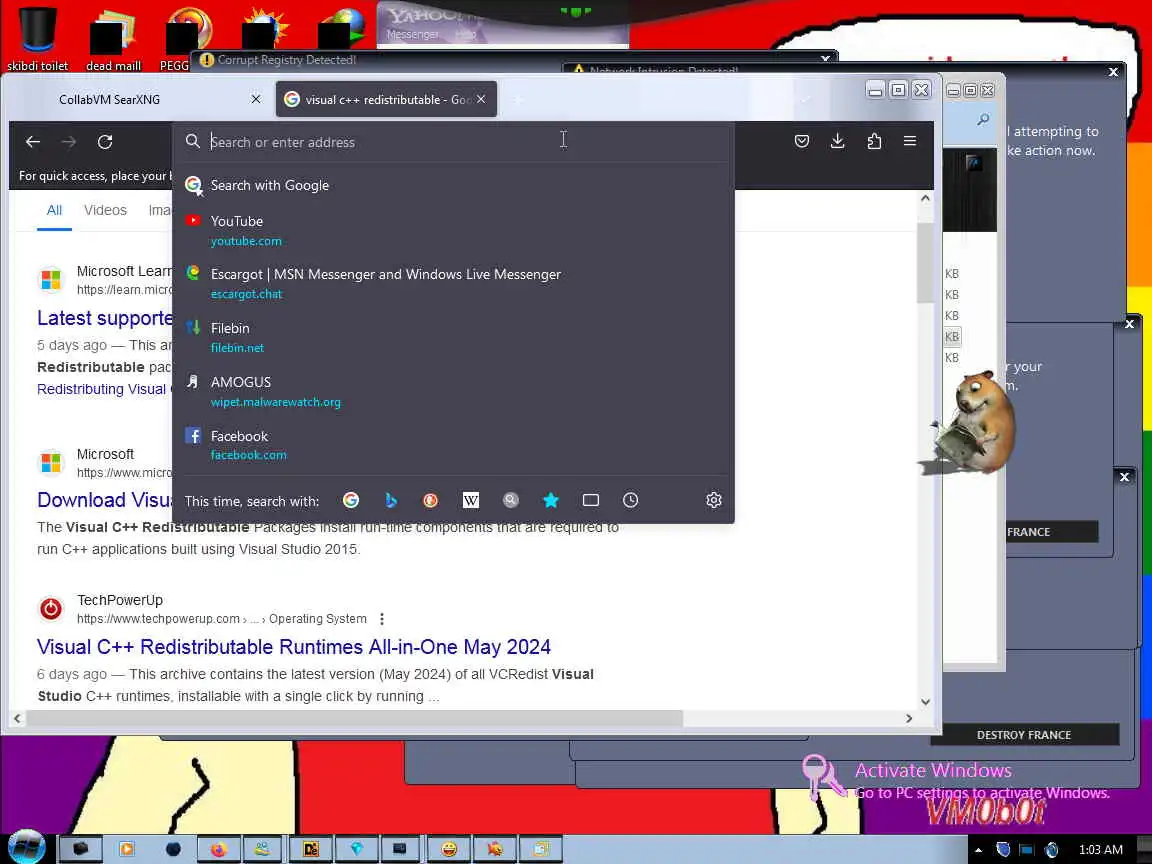Image resolution: width=1152 pixels, height=864 pixels.
Task: Pick the AMOGUS wipet.malwarewatch.org suggestion
Action: tap(453, 391)
